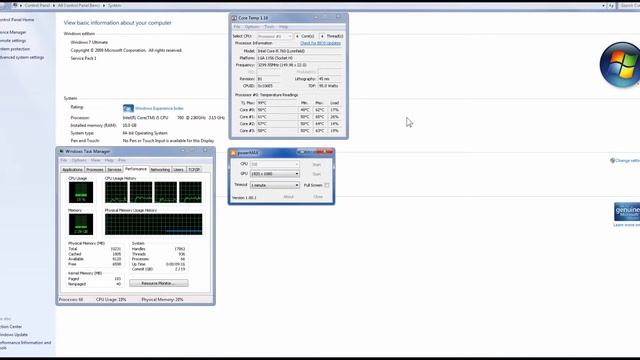Screen dimensions: 640x360
Task: Switch to the Users tab
Action: pyautogui.click(x=179, y=169)
